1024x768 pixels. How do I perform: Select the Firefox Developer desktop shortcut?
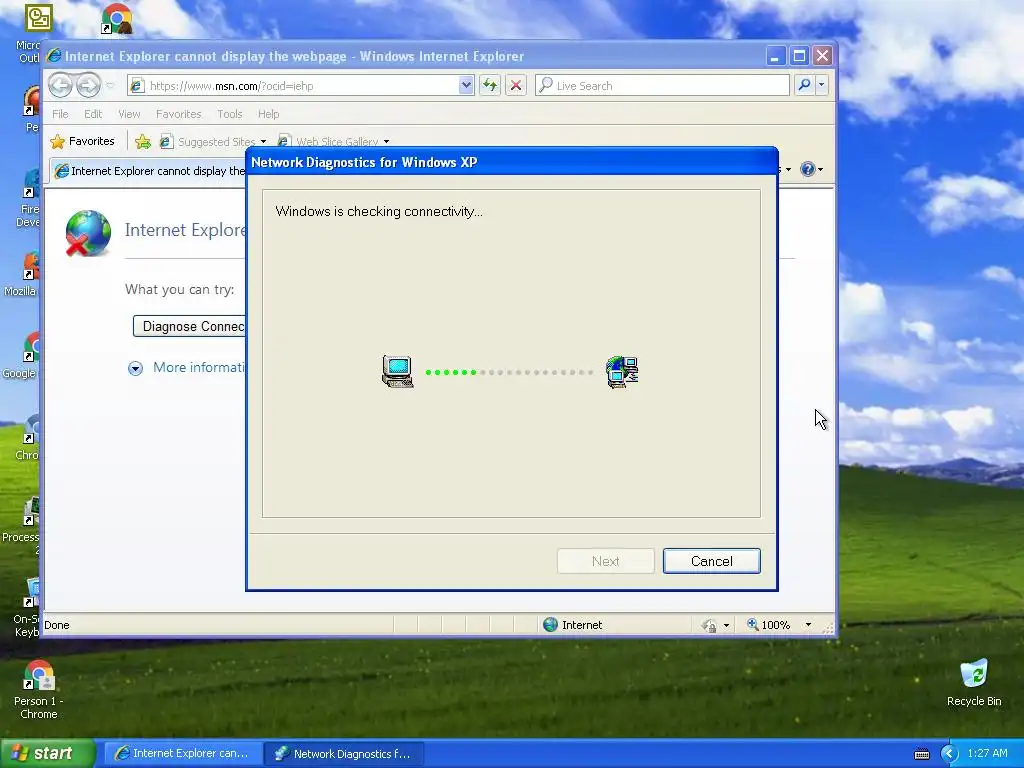(x=29, y=199)
